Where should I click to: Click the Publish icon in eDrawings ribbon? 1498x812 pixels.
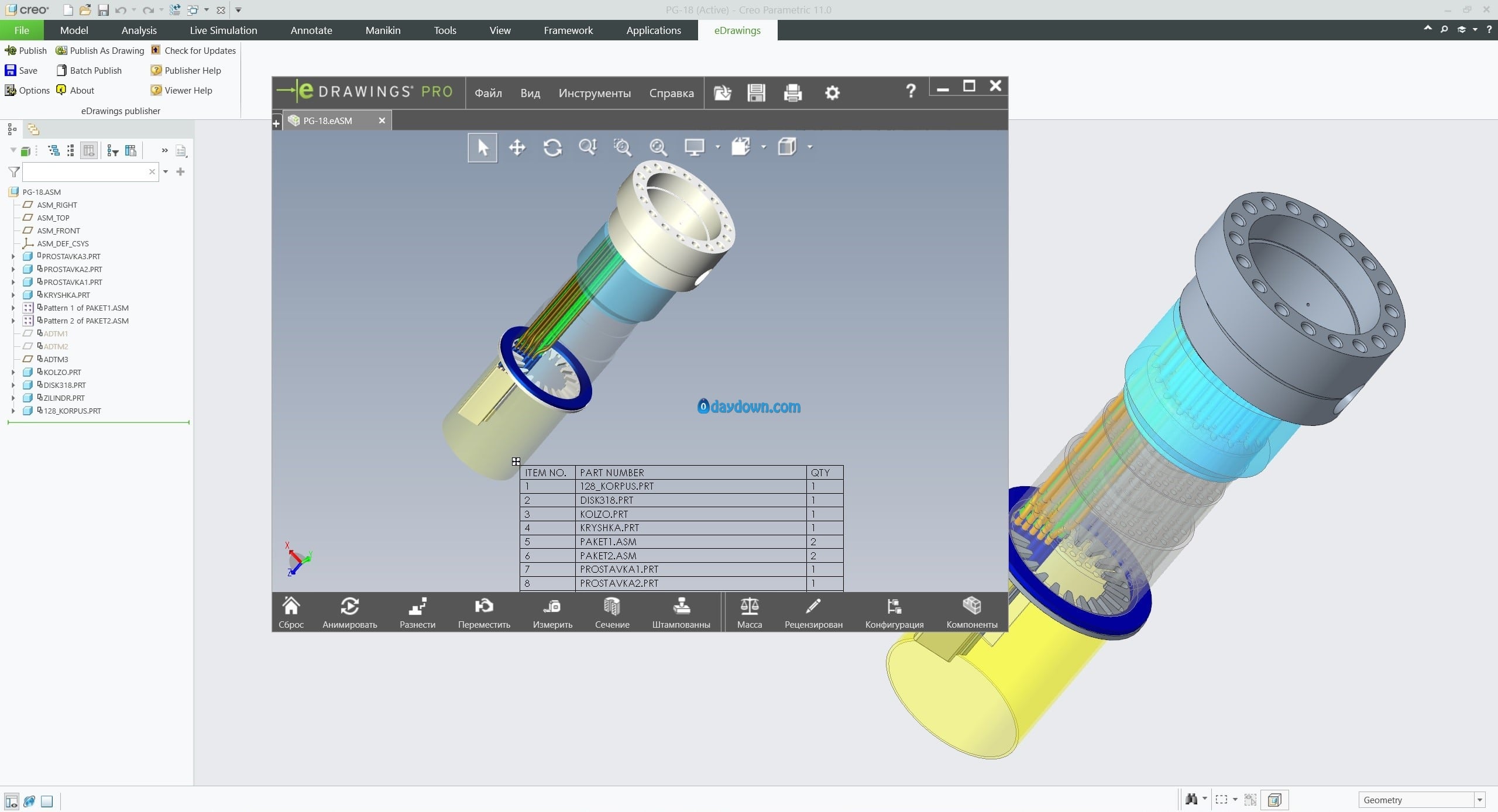[x=11, y=51]
